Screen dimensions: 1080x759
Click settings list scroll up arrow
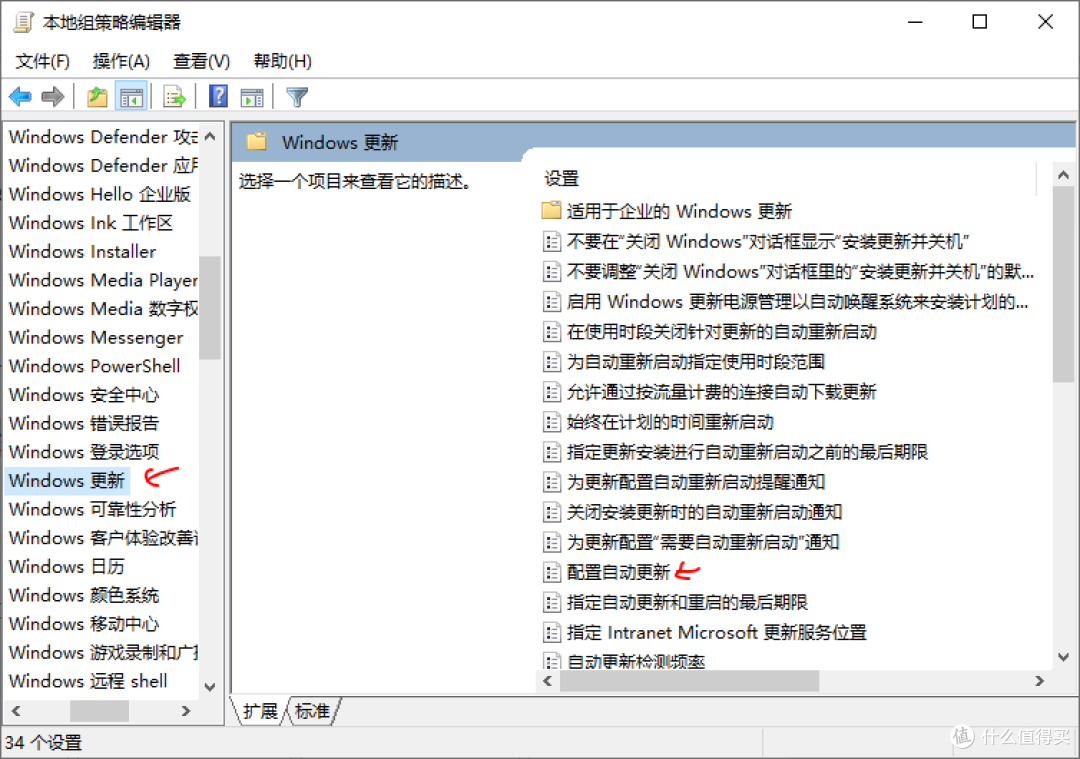1063,175
